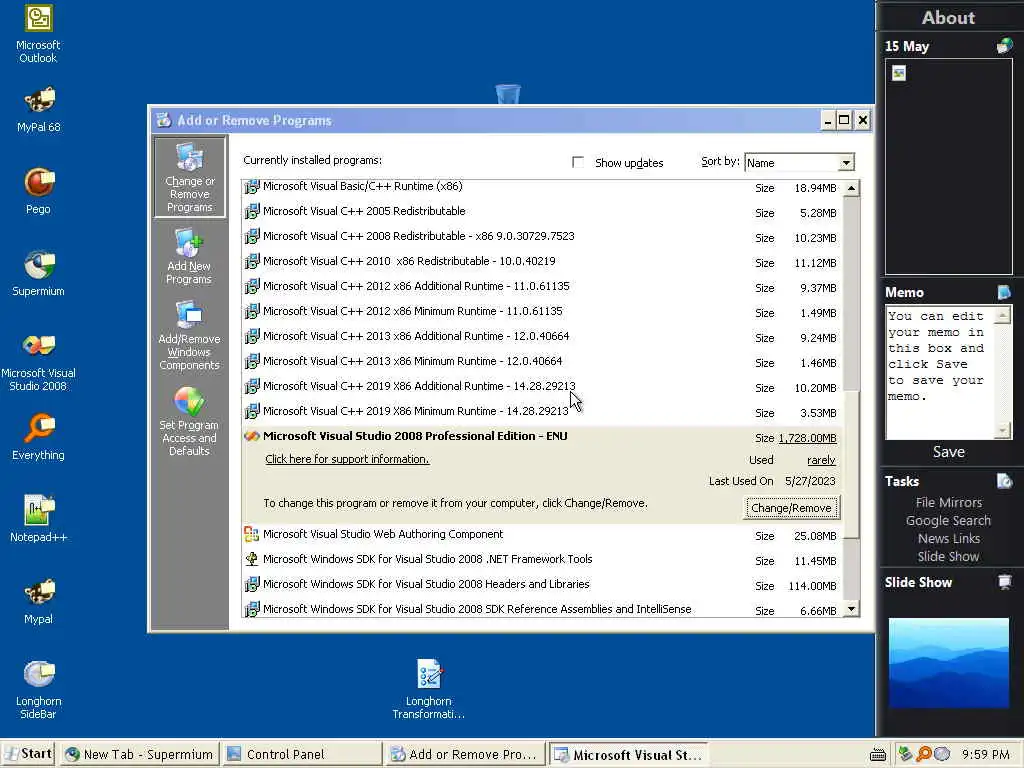The height and width of the screenshot is (768, 1024).
Task: Open the Sort by Name dropdown
Action: click(x=846, y=163)
